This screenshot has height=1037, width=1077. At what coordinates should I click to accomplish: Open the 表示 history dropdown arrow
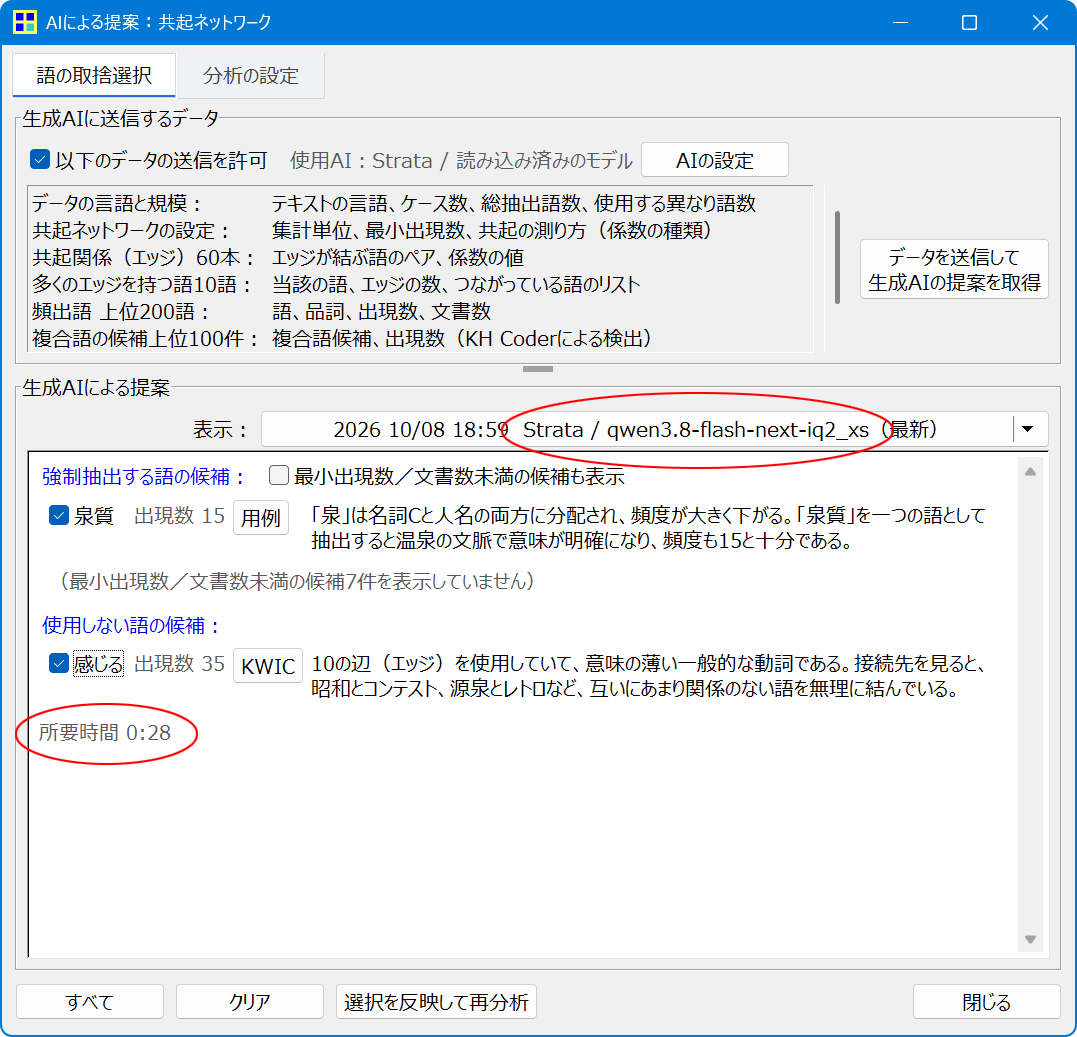1028,429
